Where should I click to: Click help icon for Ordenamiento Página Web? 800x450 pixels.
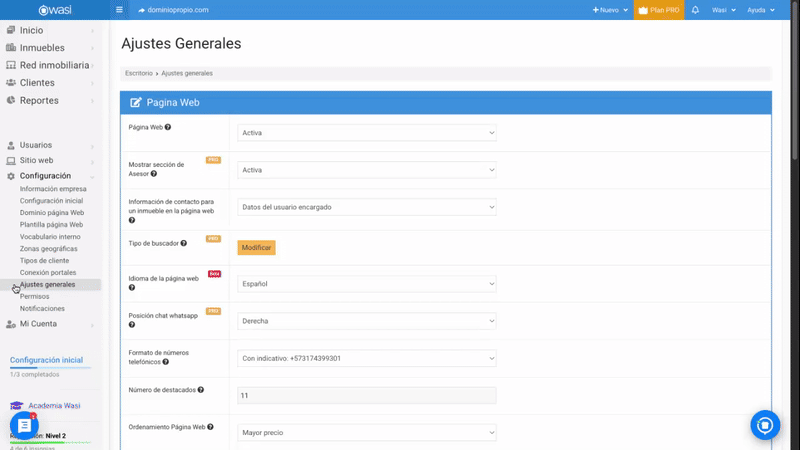tap(210, 427)
